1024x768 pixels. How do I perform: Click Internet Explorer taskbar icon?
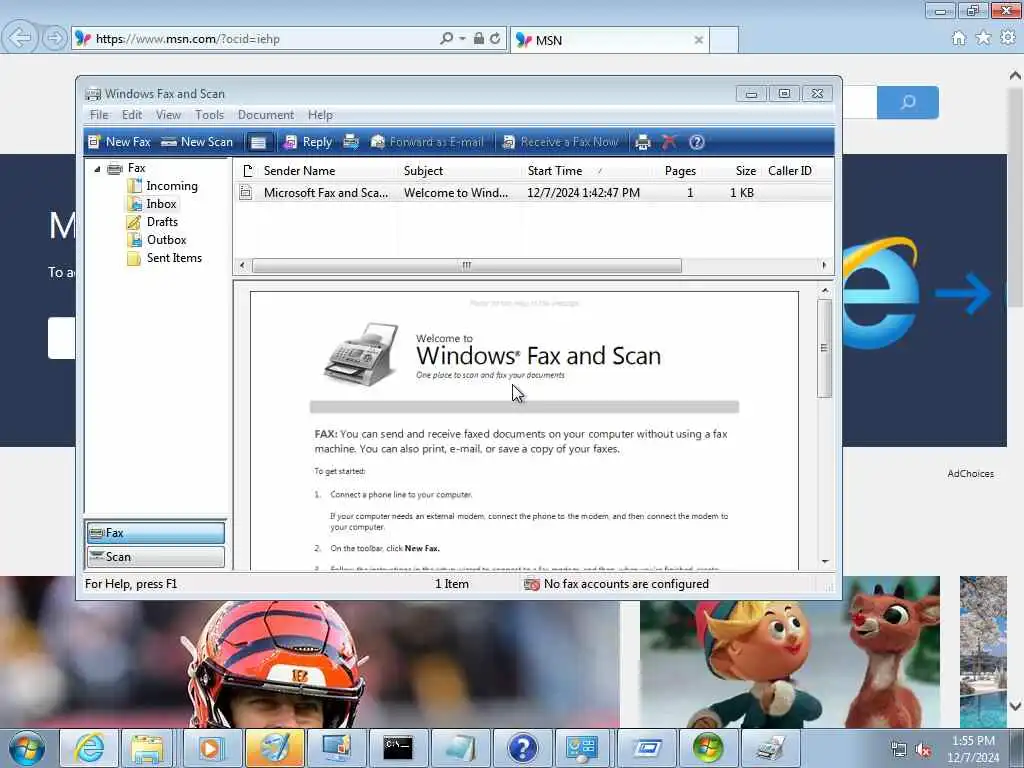click(x=88, y=748)
